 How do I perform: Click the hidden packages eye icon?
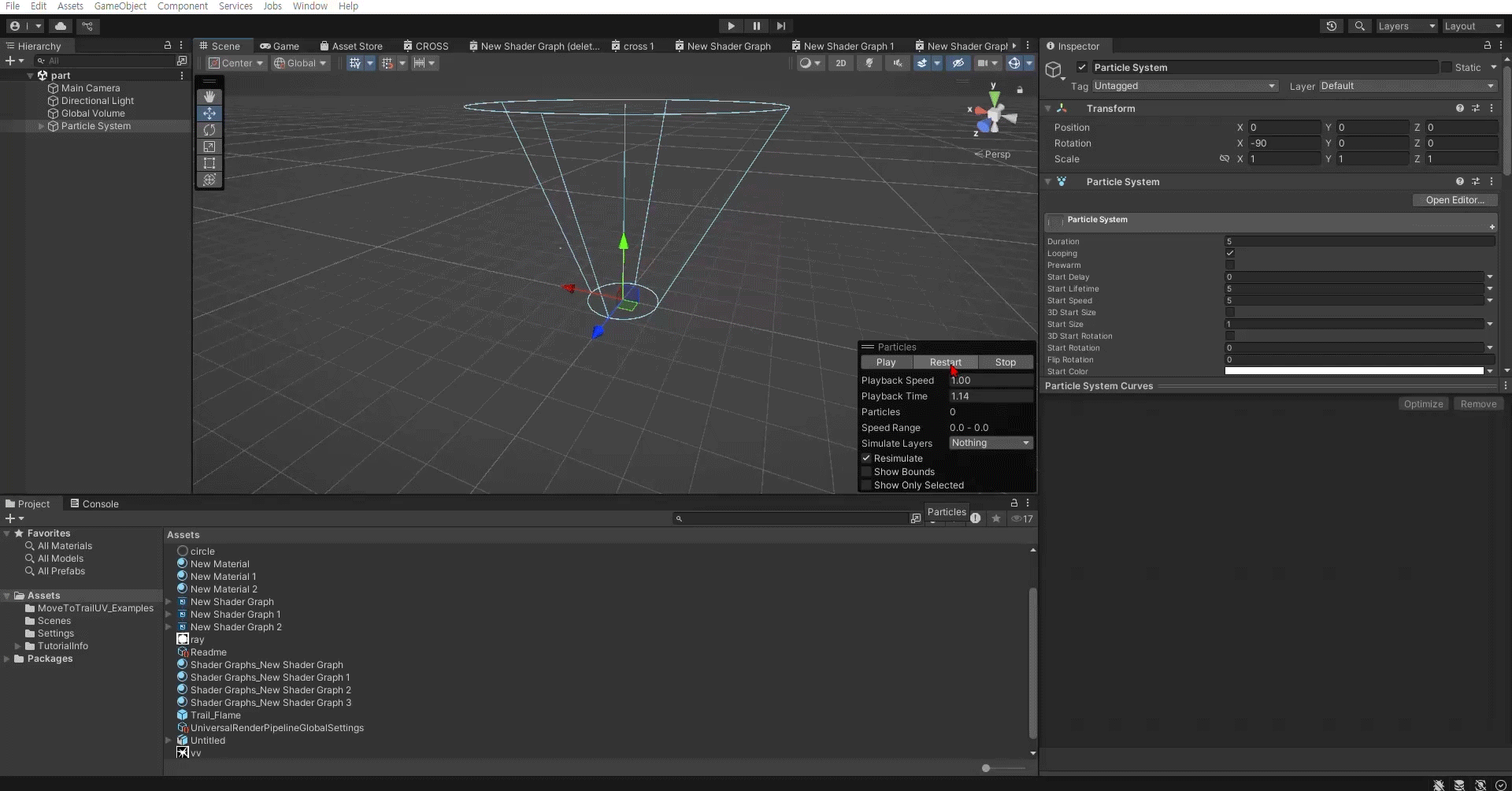pyautogui.click(x=1022, y=518)
